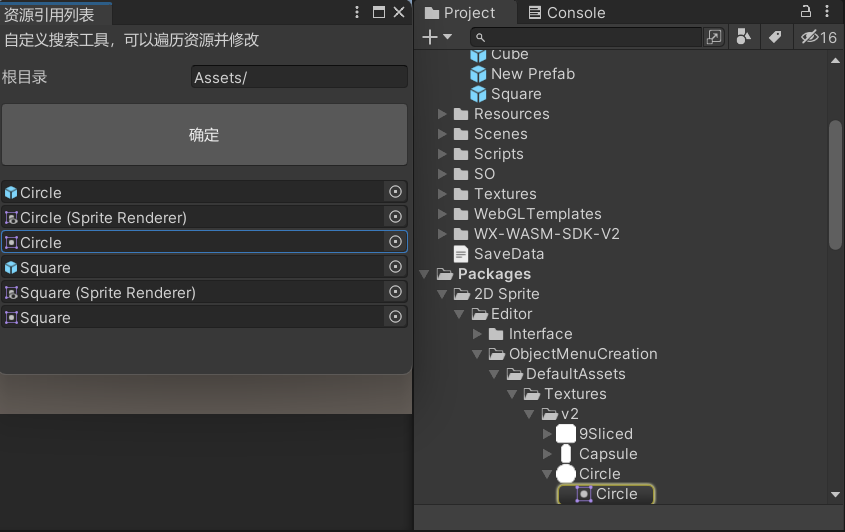Expand the Resources folder

coord(442,114)
